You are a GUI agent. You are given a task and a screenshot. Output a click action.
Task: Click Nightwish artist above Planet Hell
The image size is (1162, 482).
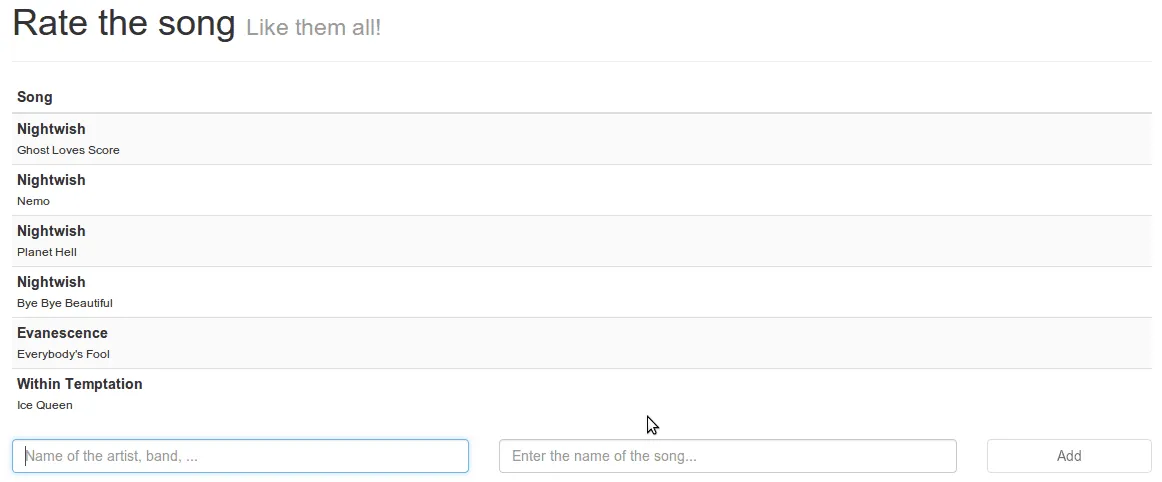pos(51,231)
